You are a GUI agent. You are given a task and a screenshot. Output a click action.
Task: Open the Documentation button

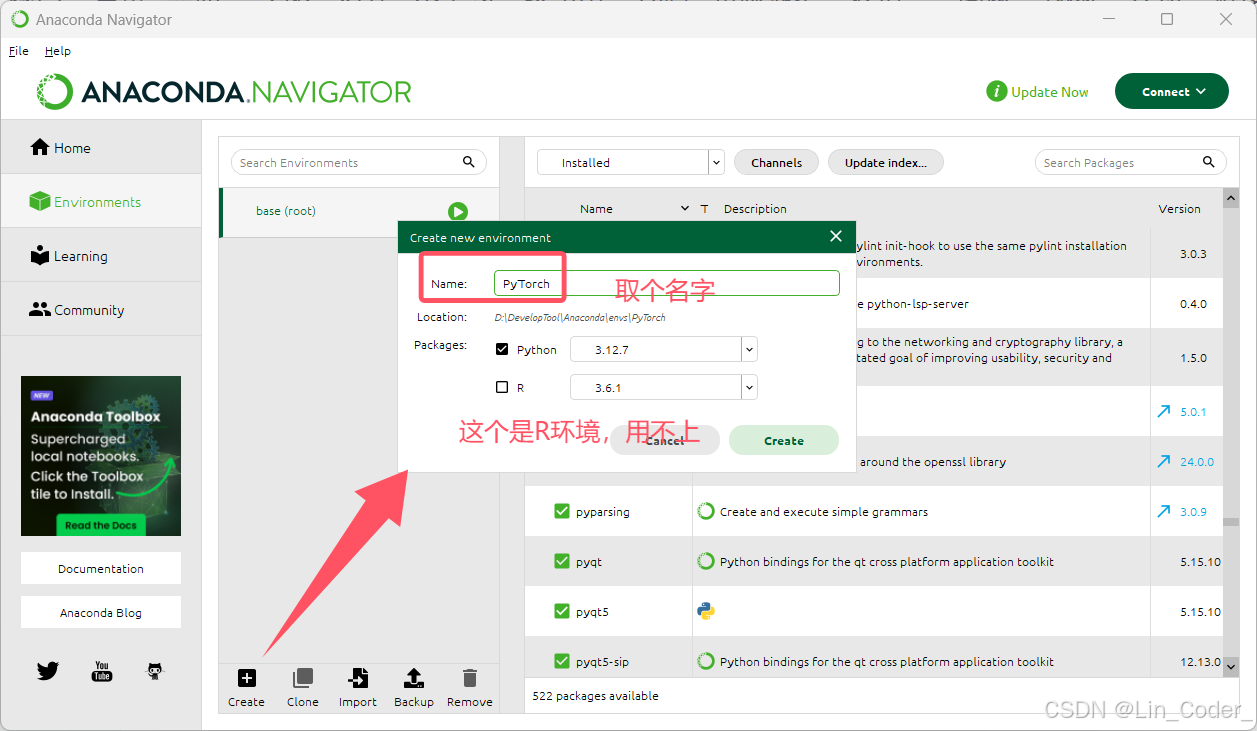click(101, 568)
